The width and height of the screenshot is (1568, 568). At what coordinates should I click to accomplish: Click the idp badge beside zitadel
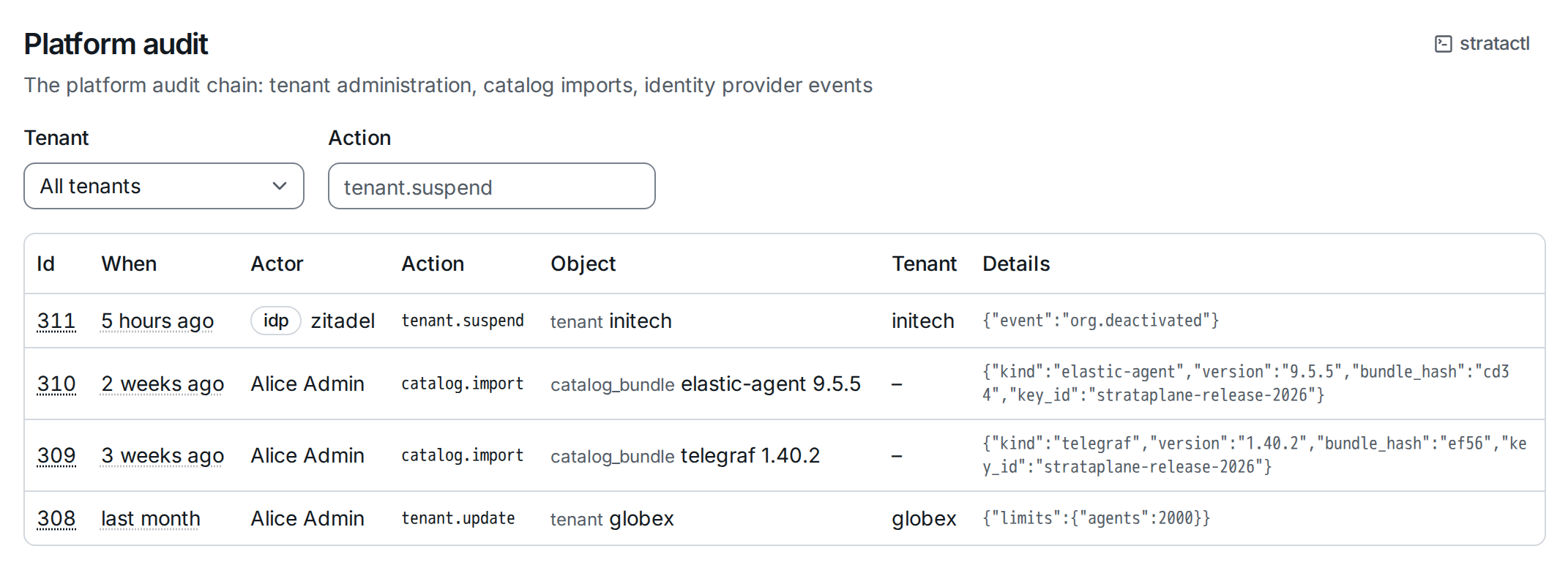pos(276,321)
